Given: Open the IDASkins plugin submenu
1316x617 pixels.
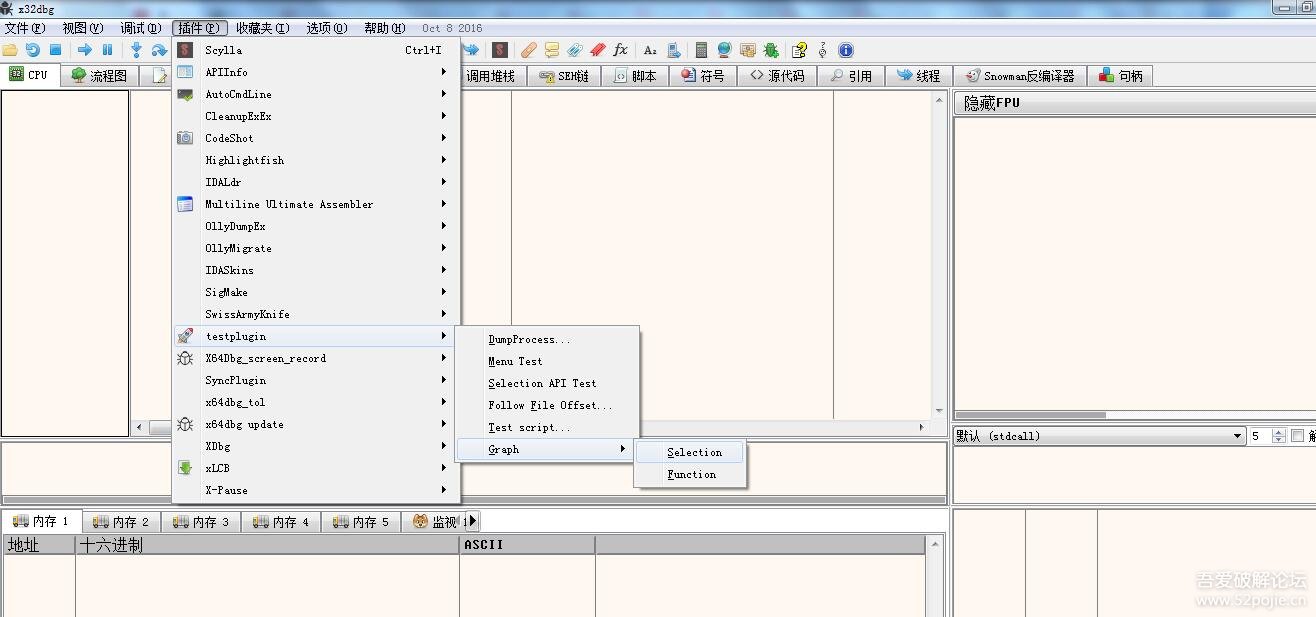Looking at the screenshot, I should pos(316,270).
